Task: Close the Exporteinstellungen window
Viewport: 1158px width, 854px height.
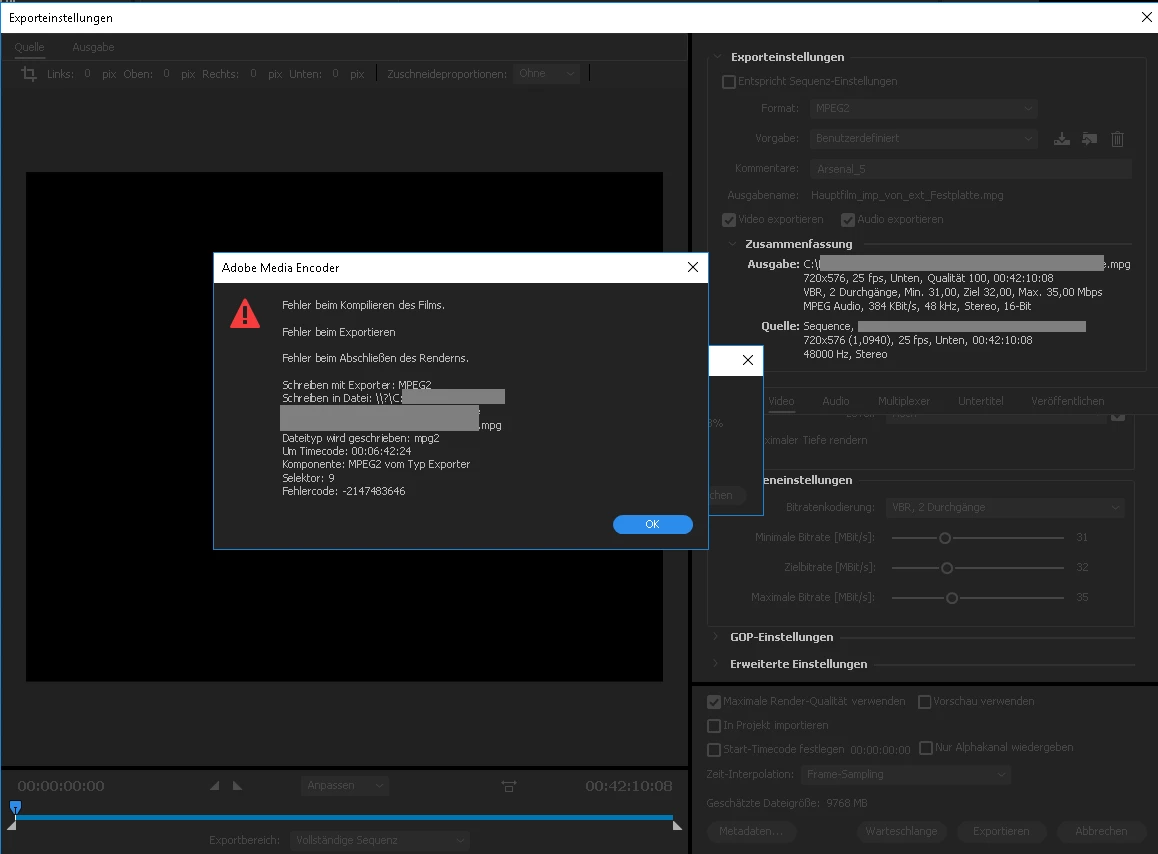Action: tap(1146, 17)
